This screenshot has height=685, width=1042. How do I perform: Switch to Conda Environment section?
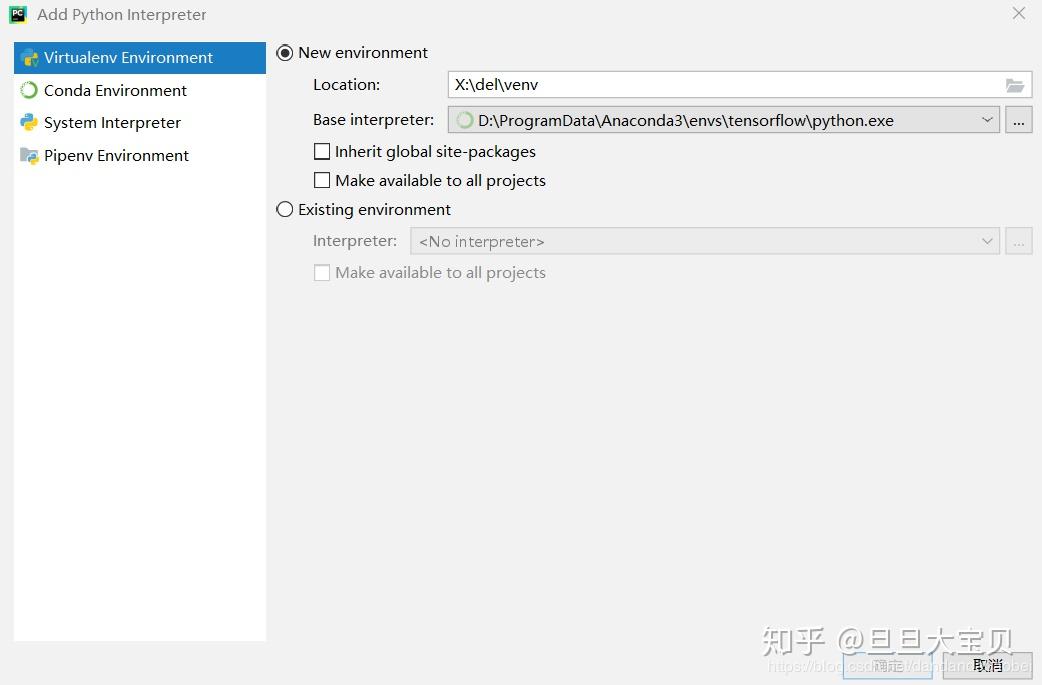(115, 90)
